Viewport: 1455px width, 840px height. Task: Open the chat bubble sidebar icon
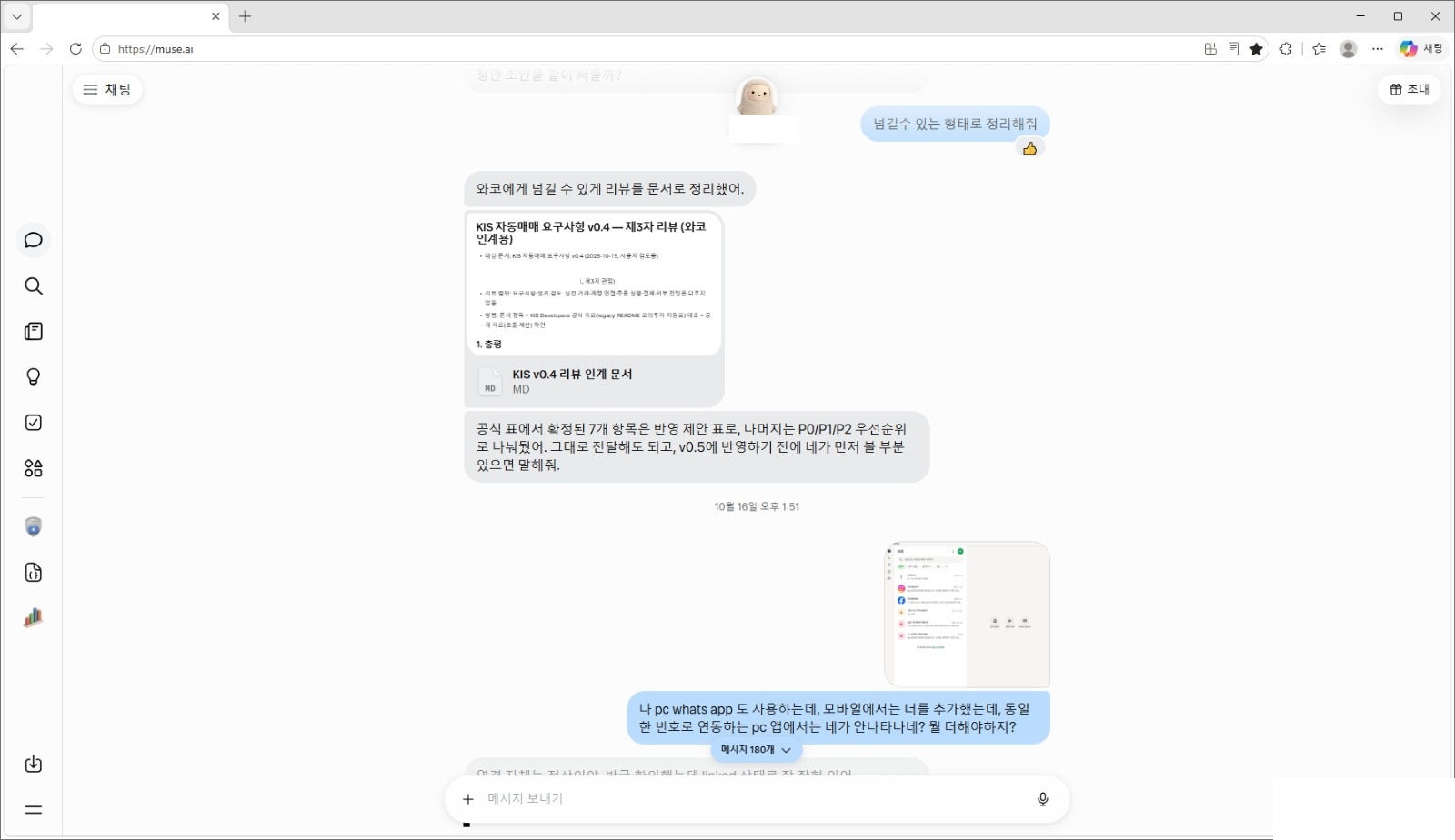click(34, 240)
